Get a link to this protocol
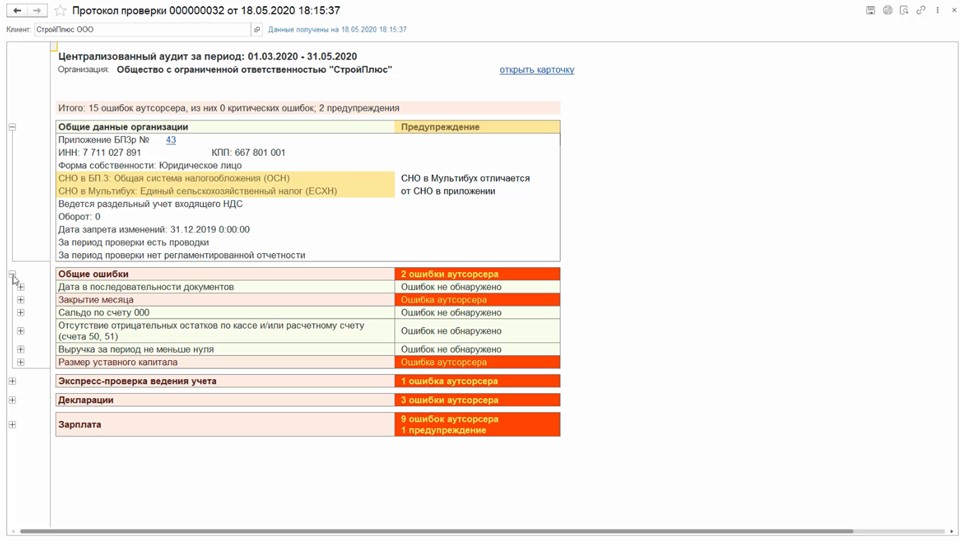Screen dimensions: 960x540 (921, 11)
